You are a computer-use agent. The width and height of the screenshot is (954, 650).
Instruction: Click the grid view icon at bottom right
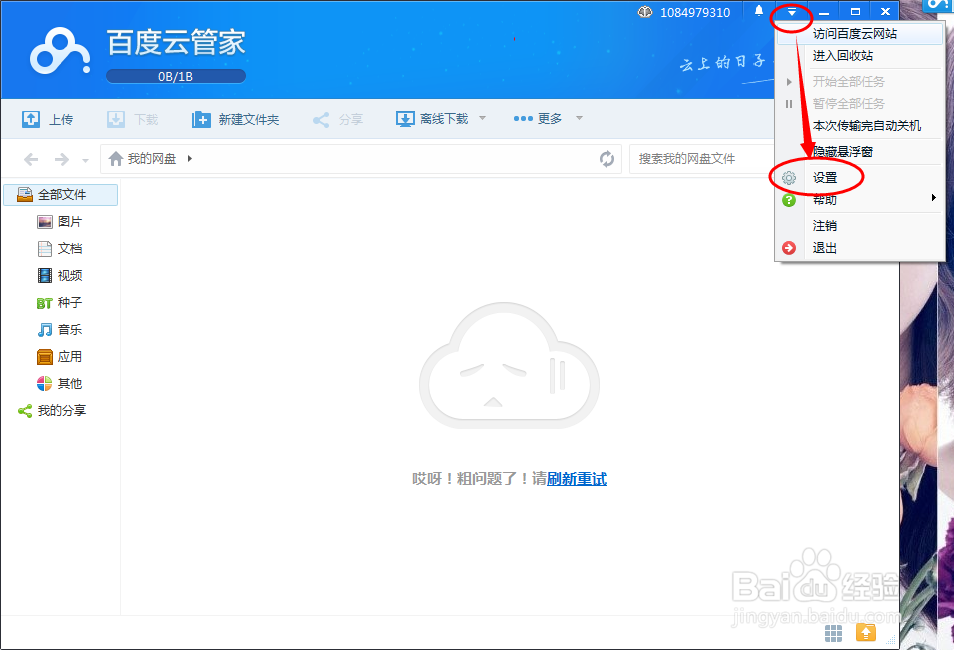834,633
